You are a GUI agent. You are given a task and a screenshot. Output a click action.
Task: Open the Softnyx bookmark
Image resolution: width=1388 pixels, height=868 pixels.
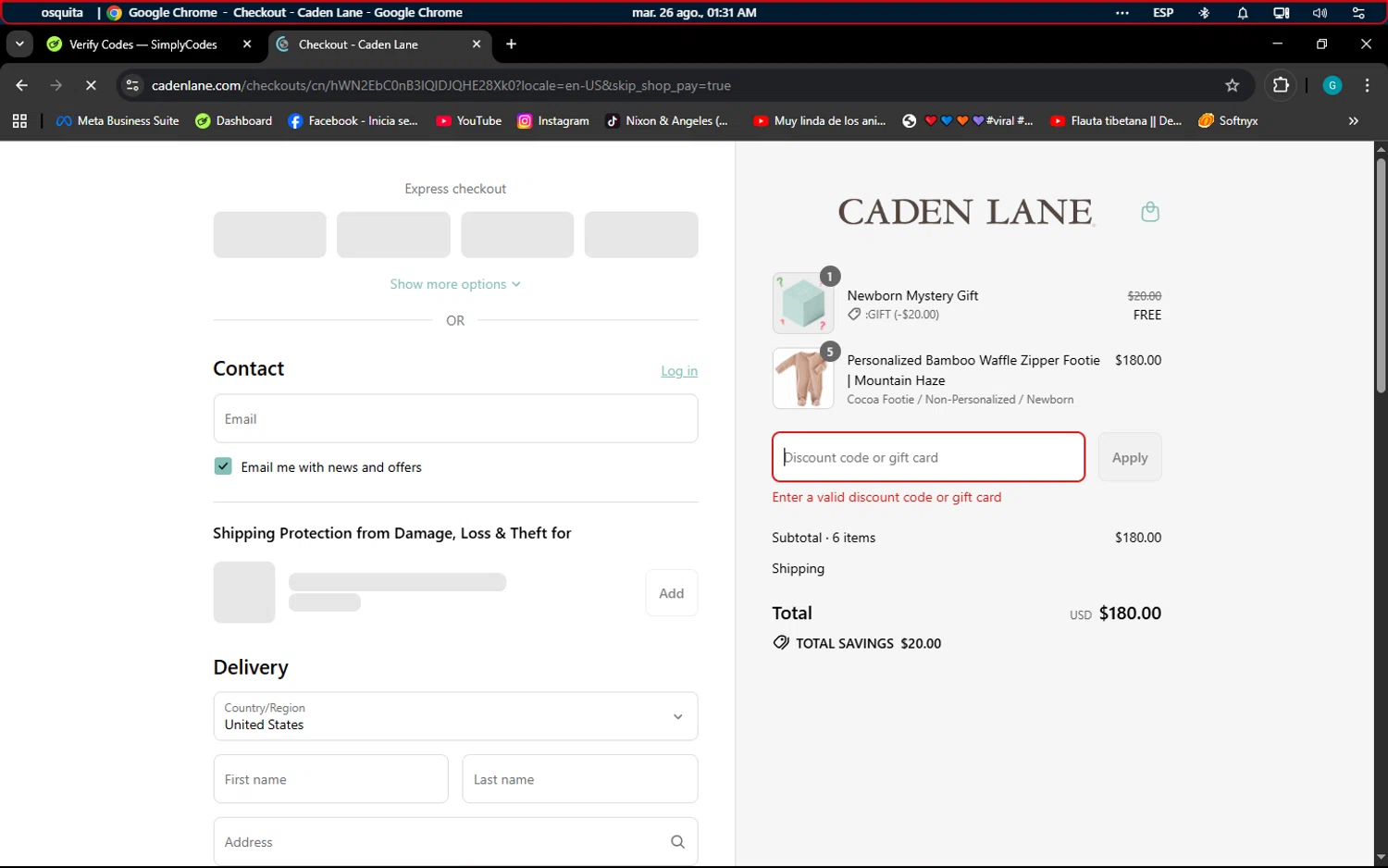coord(1228,121)
